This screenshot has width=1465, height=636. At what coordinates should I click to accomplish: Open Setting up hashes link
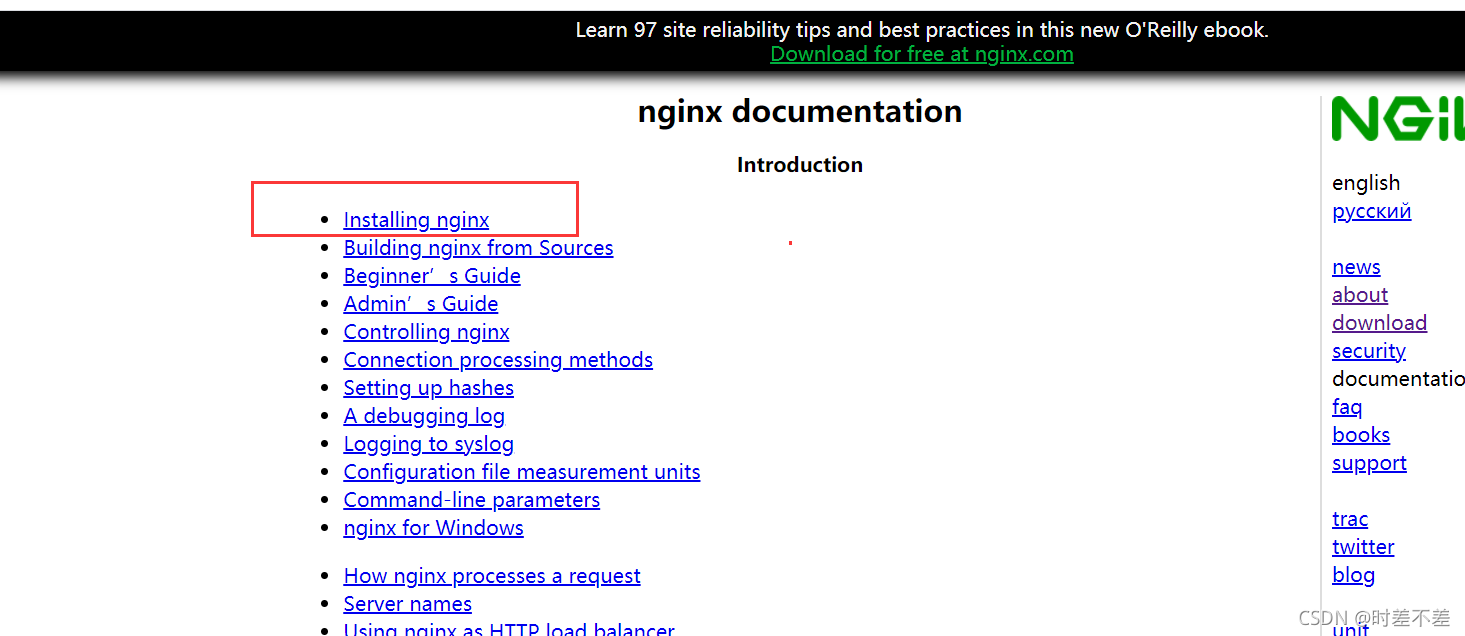(428, 388)
